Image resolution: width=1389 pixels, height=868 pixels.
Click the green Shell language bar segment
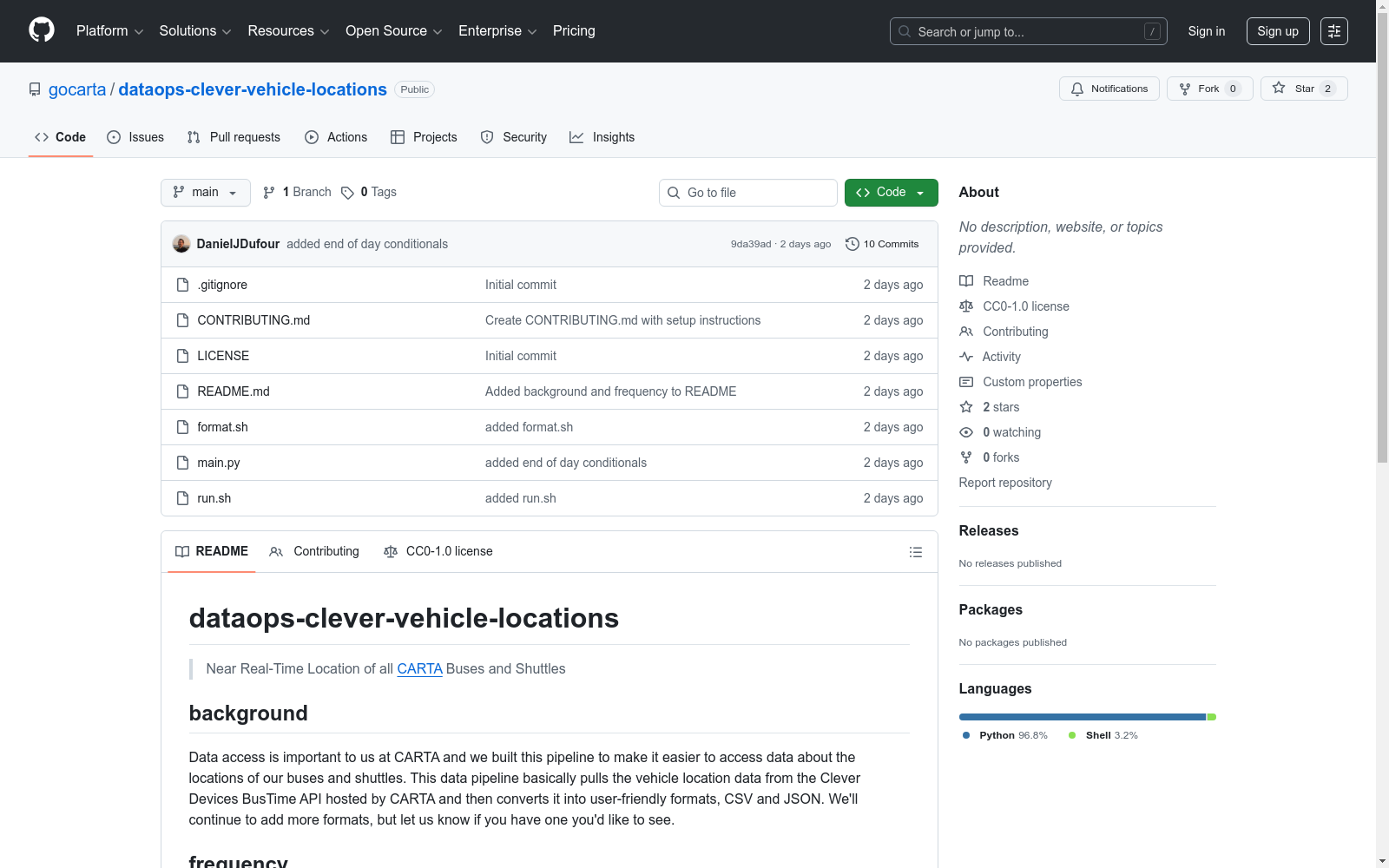[x=1212, y=717]
